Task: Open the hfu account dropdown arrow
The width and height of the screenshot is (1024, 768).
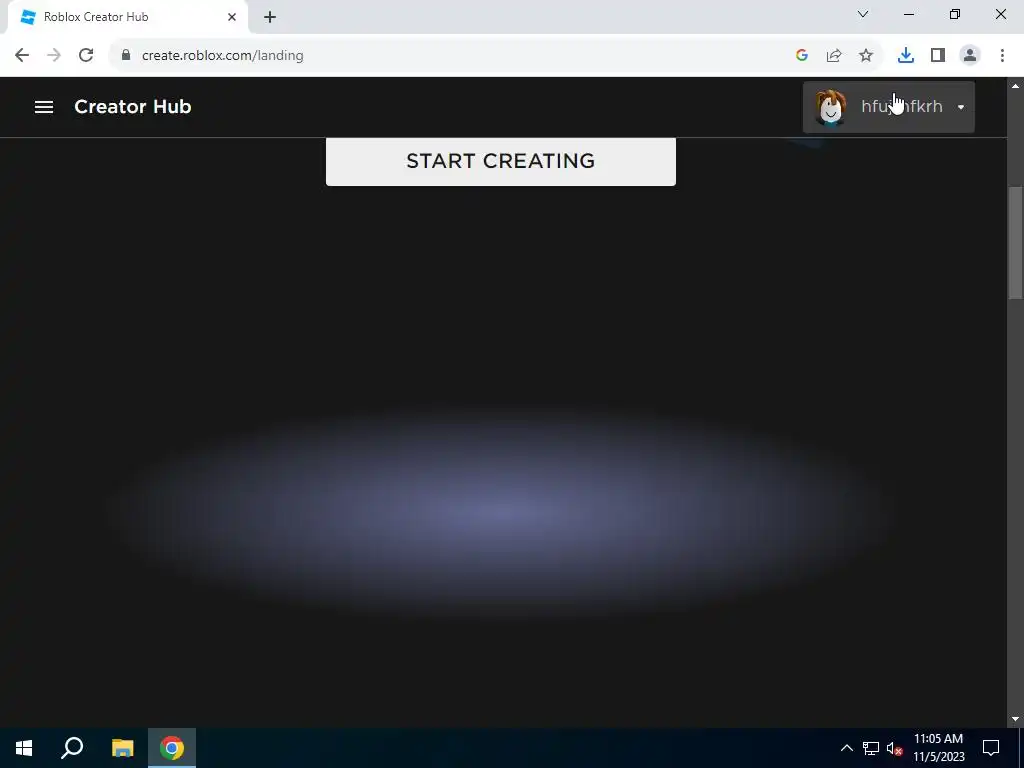Action: tap(961, 107)
